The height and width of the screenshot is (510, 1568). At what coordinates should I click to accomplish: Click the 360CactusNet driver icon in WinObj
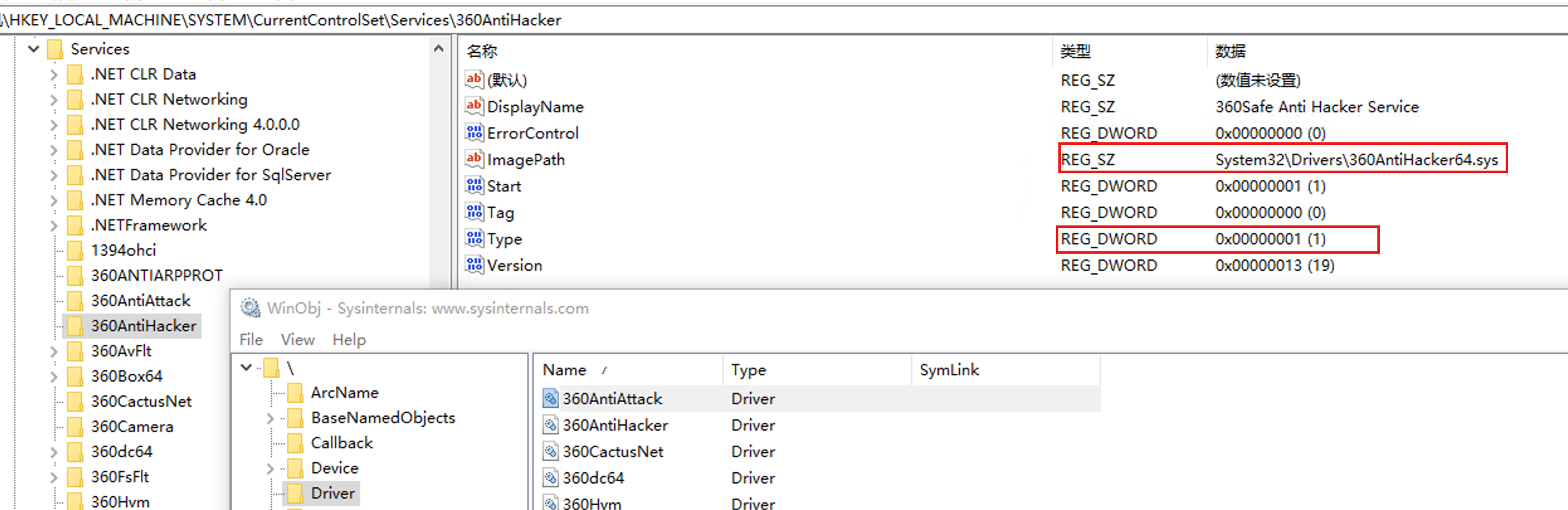tap(551, 451)
